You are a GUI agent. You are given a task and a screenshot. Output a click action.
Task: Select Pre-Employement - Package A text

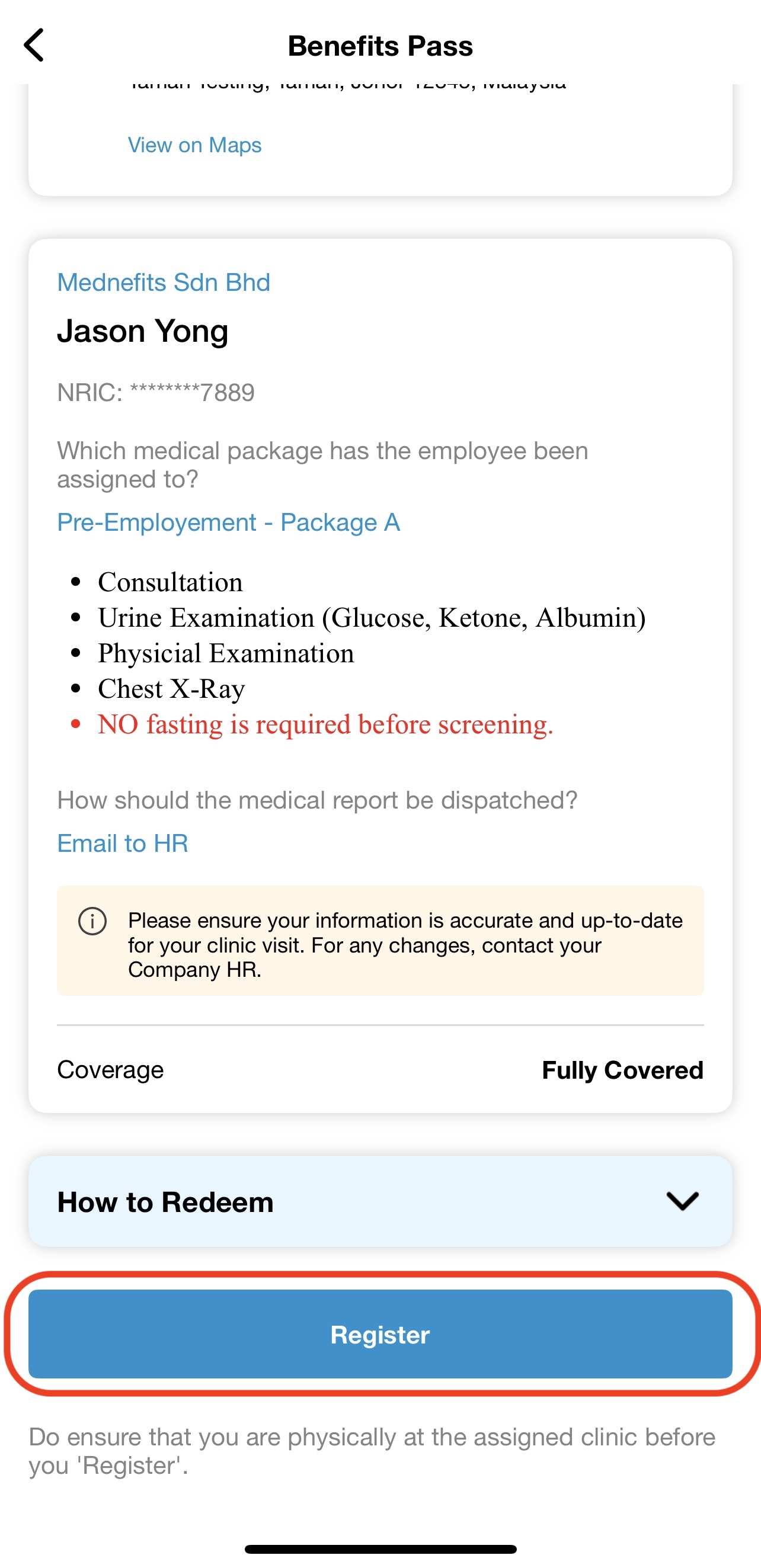228,522
